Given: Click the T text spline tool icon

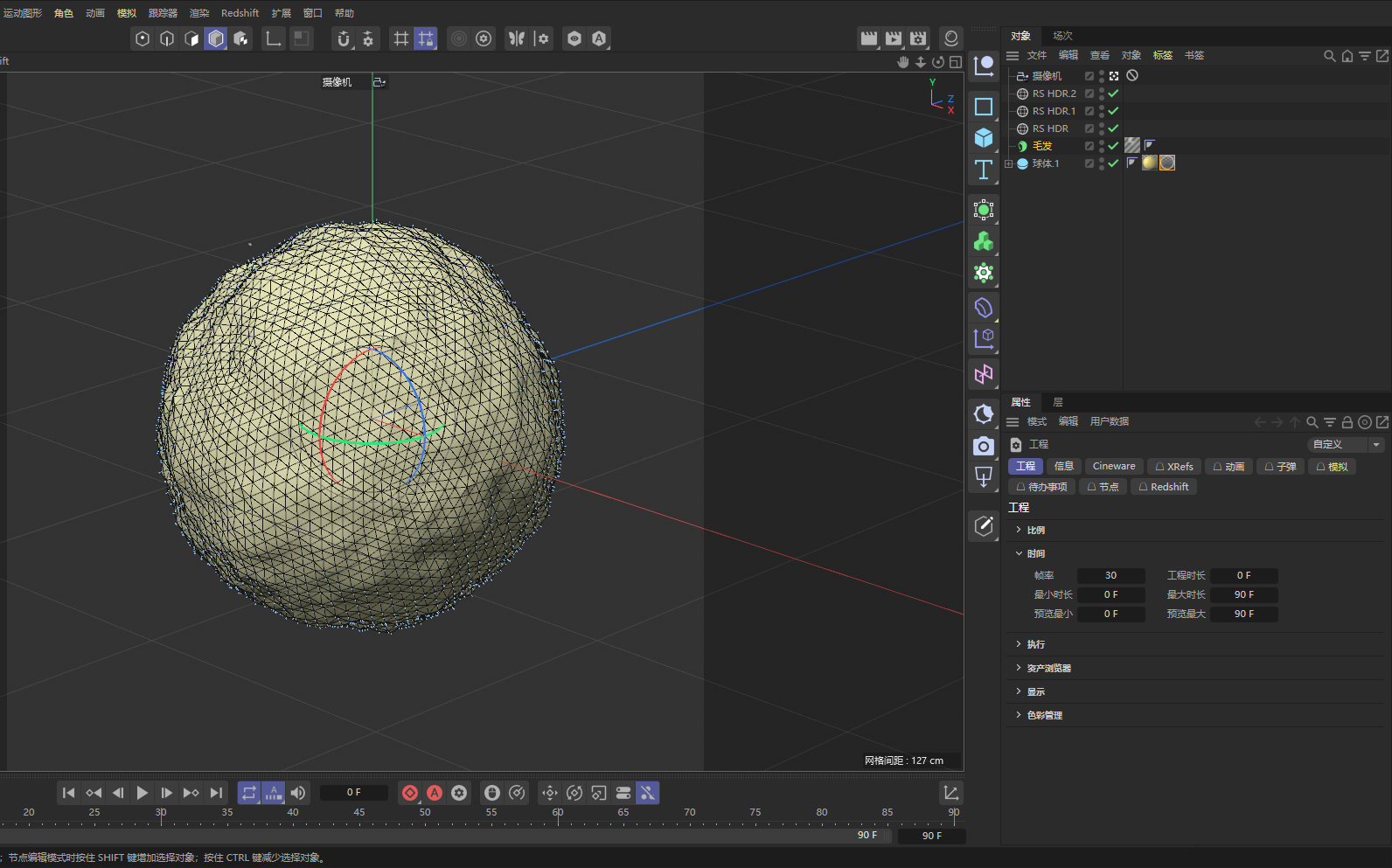Looking at the screenshot, I should tap(984, 170).
